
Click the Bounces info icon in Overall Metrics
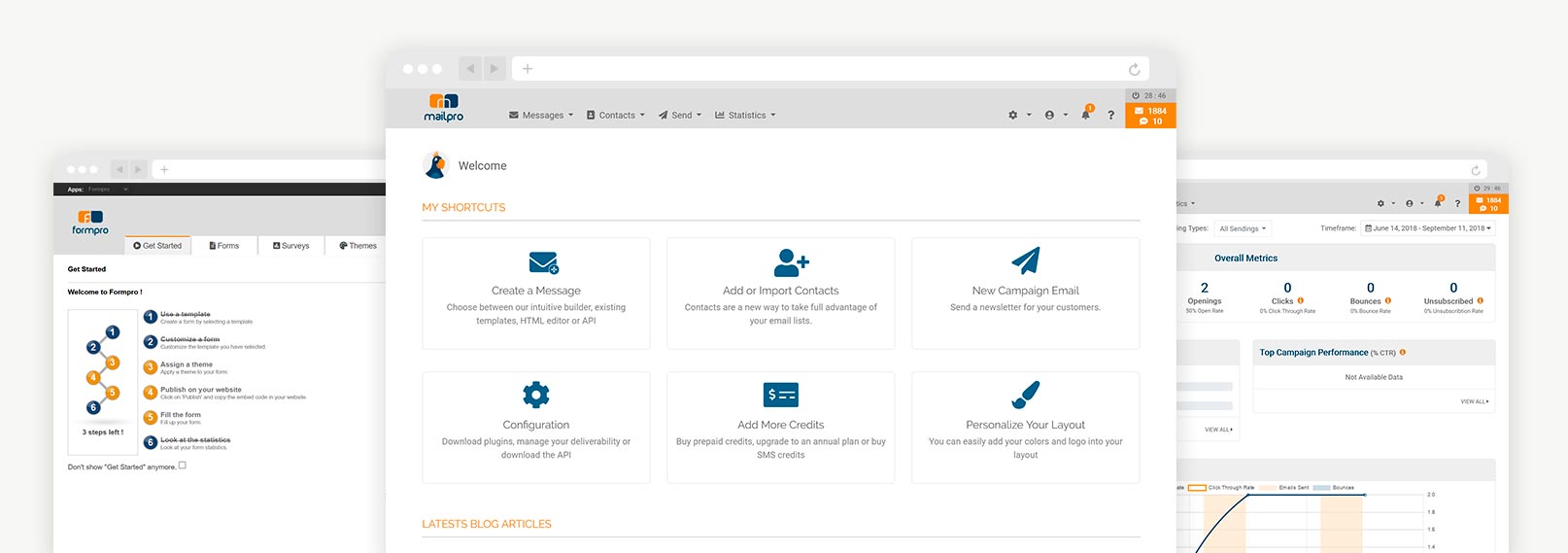tap(1387, 300)
